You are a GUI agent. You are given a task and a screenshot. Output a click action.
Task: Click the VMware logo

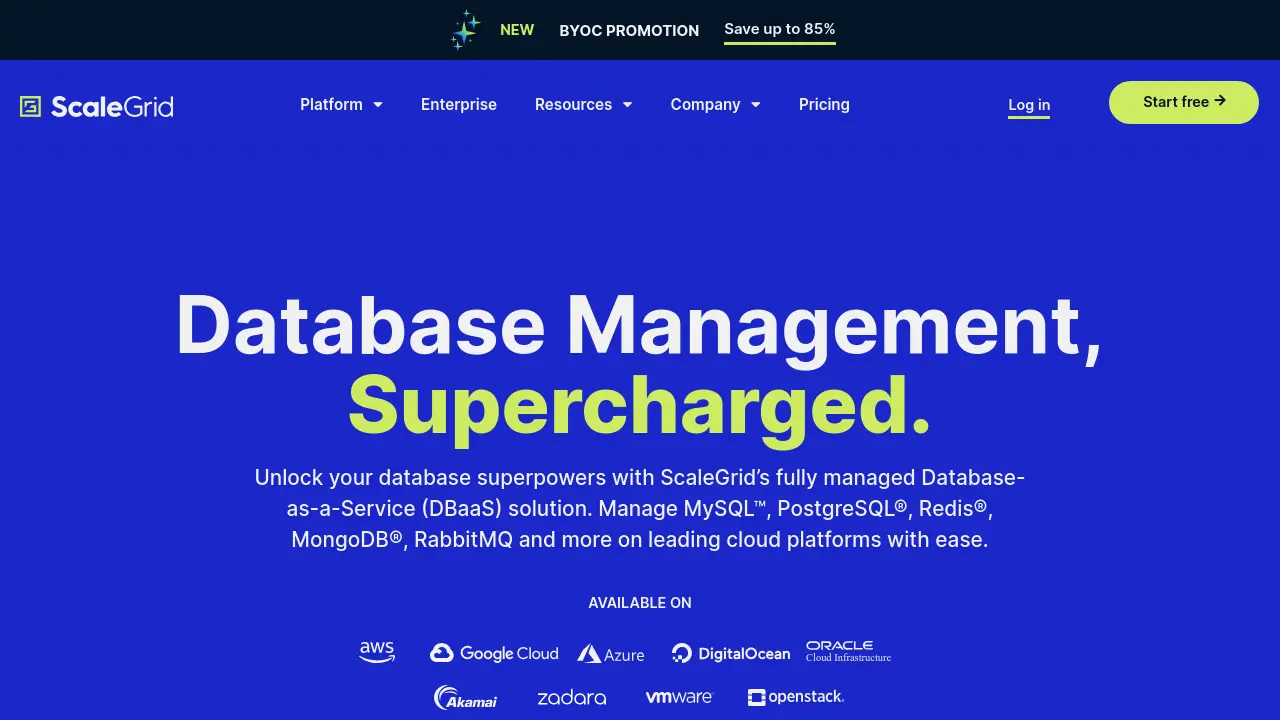(x=679, y=697)
